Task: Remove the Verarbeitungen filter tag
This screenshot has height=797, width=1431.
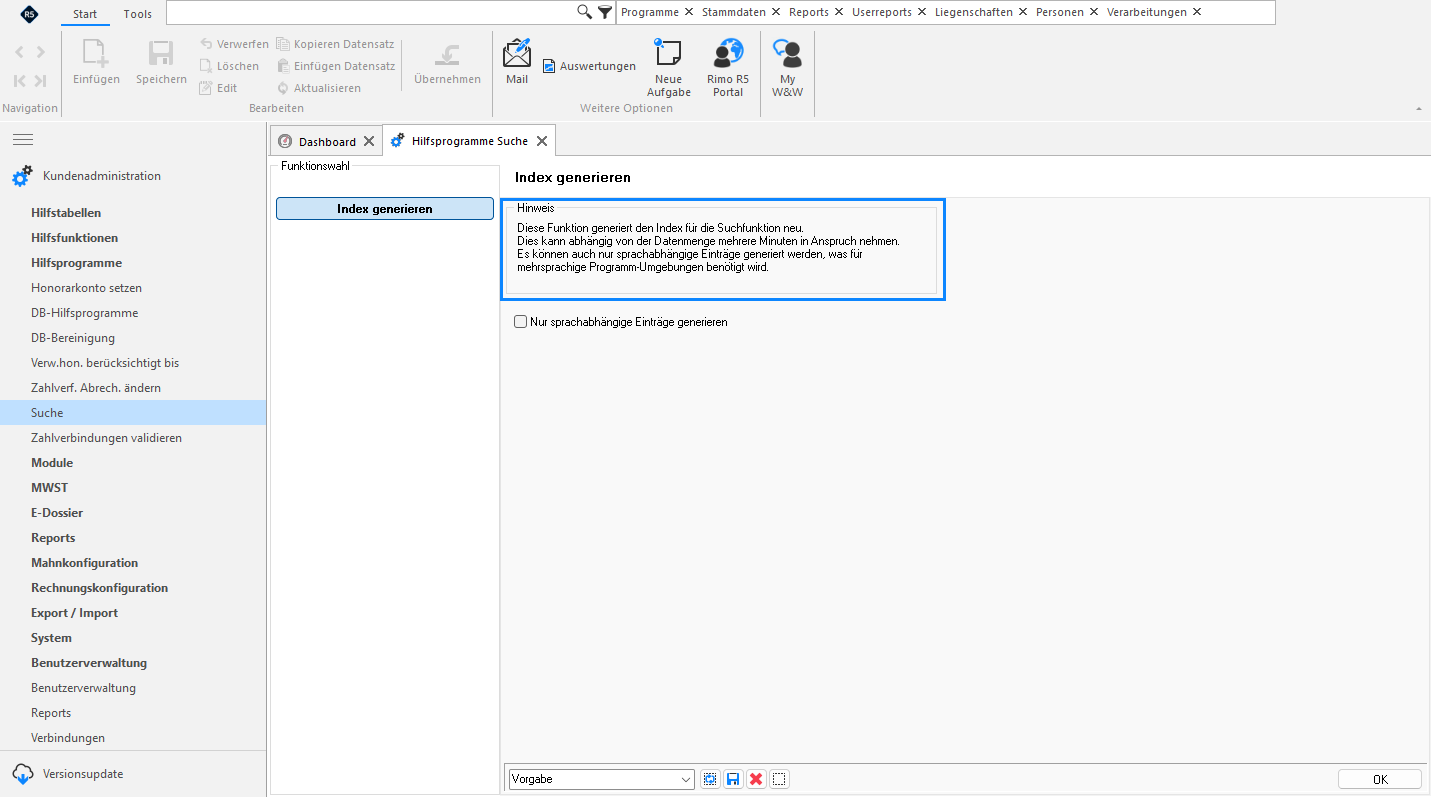Action: 1197,12
